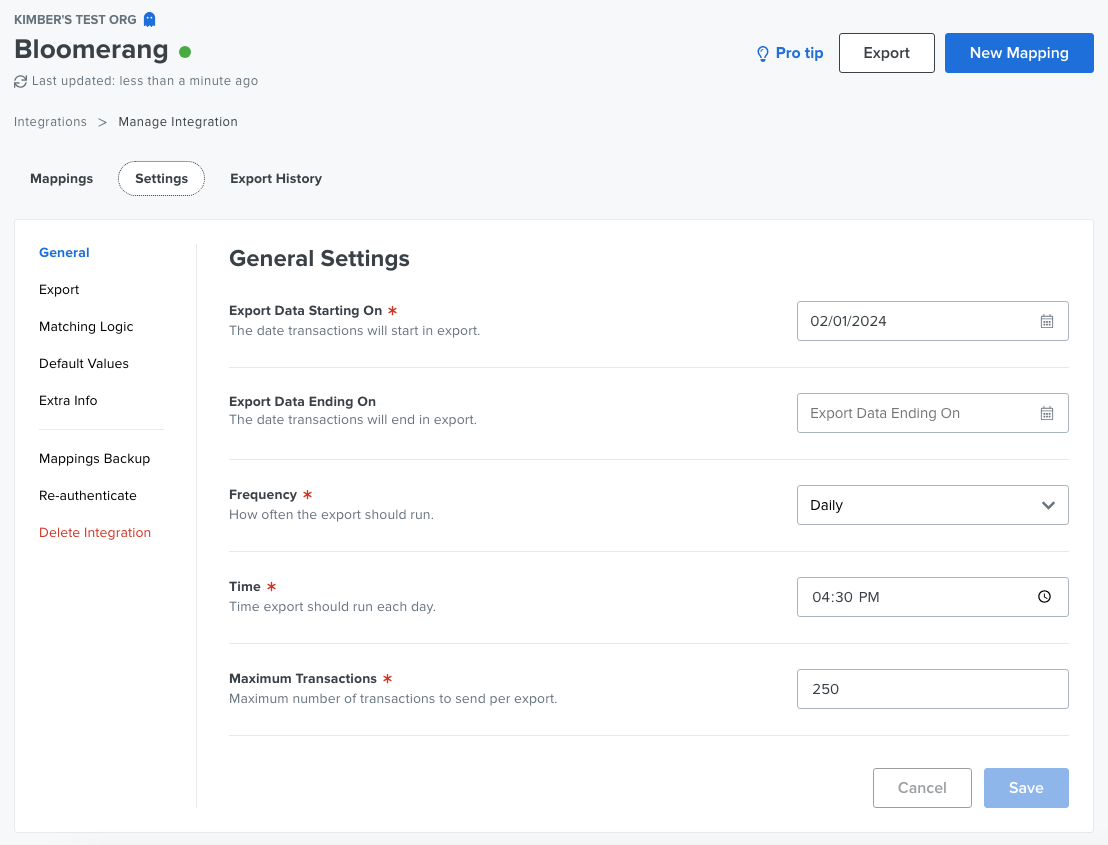This screenshot has width=1108, height=845.
Task: Open calendar picker for Export Data Starting On
Action: (1047, 321)
